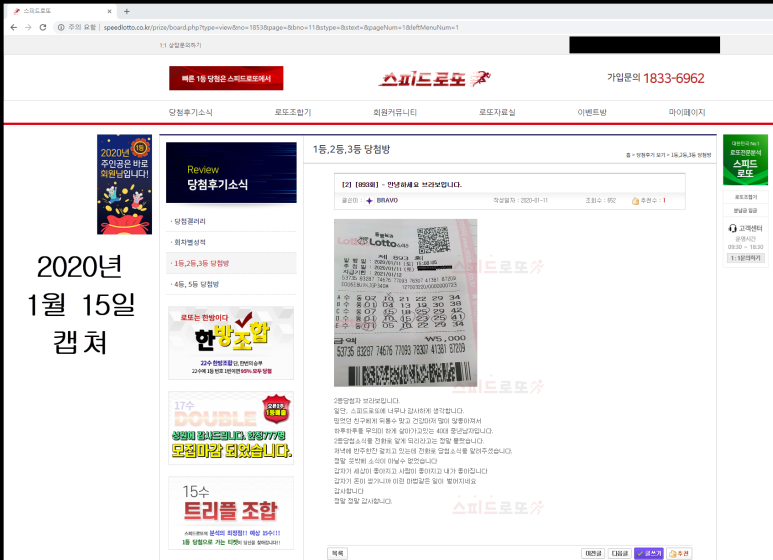Go to the next post with 다음글
773x560 pixels.
tap(620, 554)
